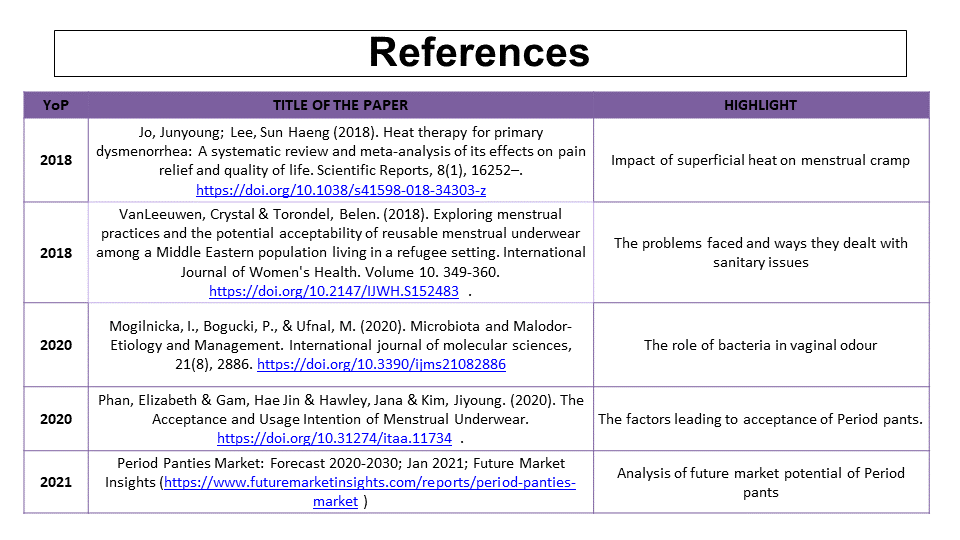
Task: Select the TITLE OF THE PAPER header
Action: [x=340, y=105]
